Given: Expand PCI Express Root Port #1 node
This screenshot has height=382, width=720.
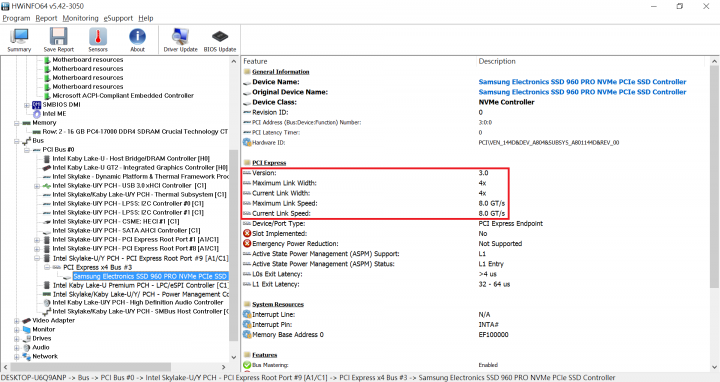Looking at the screenshot, I should [37, 240].
